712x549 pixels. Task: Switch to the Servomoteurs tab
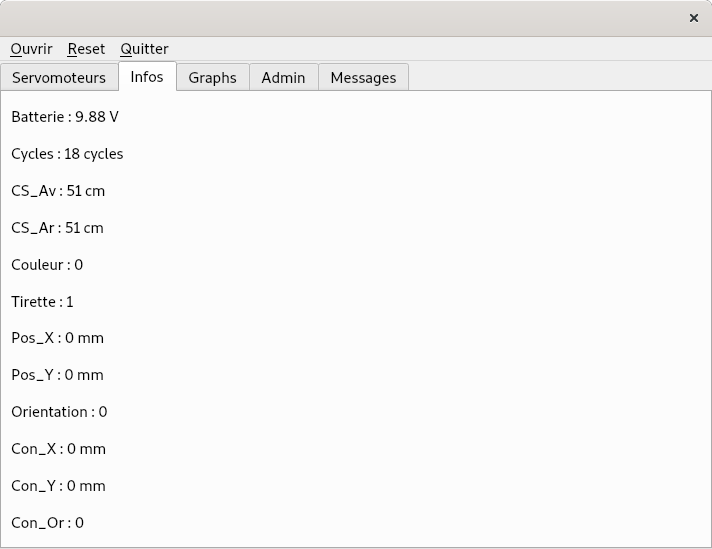[59, 77]
